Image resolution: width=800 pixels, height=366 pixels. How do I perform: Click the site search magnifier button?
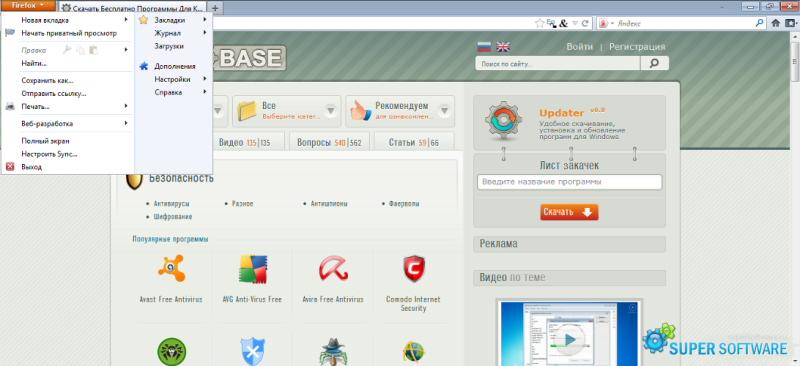pyautogui.click(x=654, y=63)
